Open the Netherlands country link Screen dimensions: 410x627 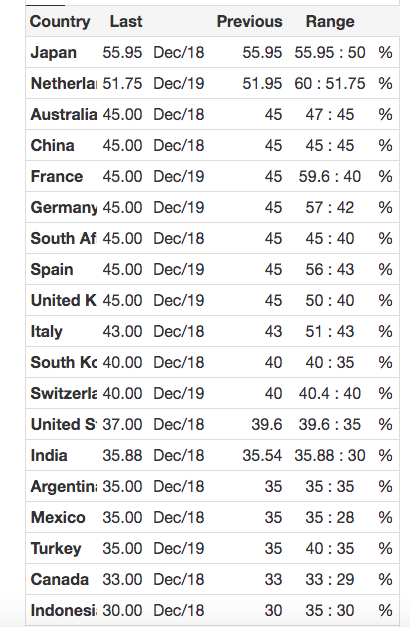pos(64,83)
